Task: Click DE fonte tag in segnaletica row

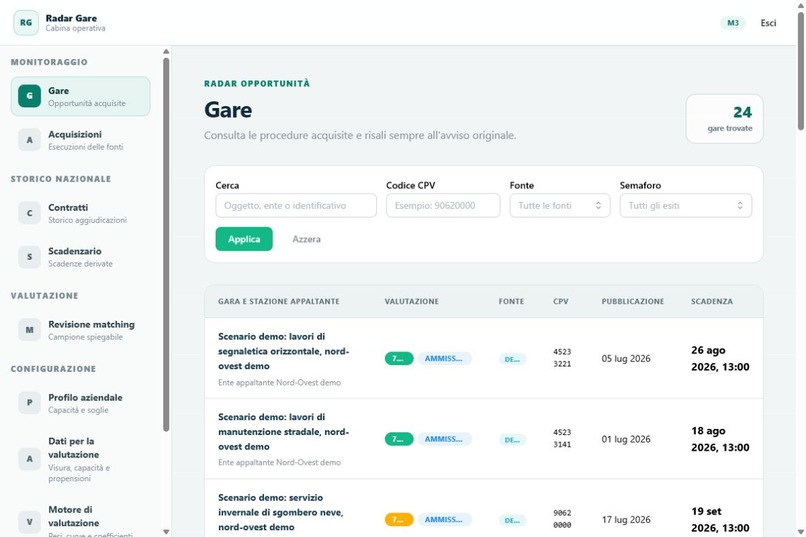Action: [512, 359]
